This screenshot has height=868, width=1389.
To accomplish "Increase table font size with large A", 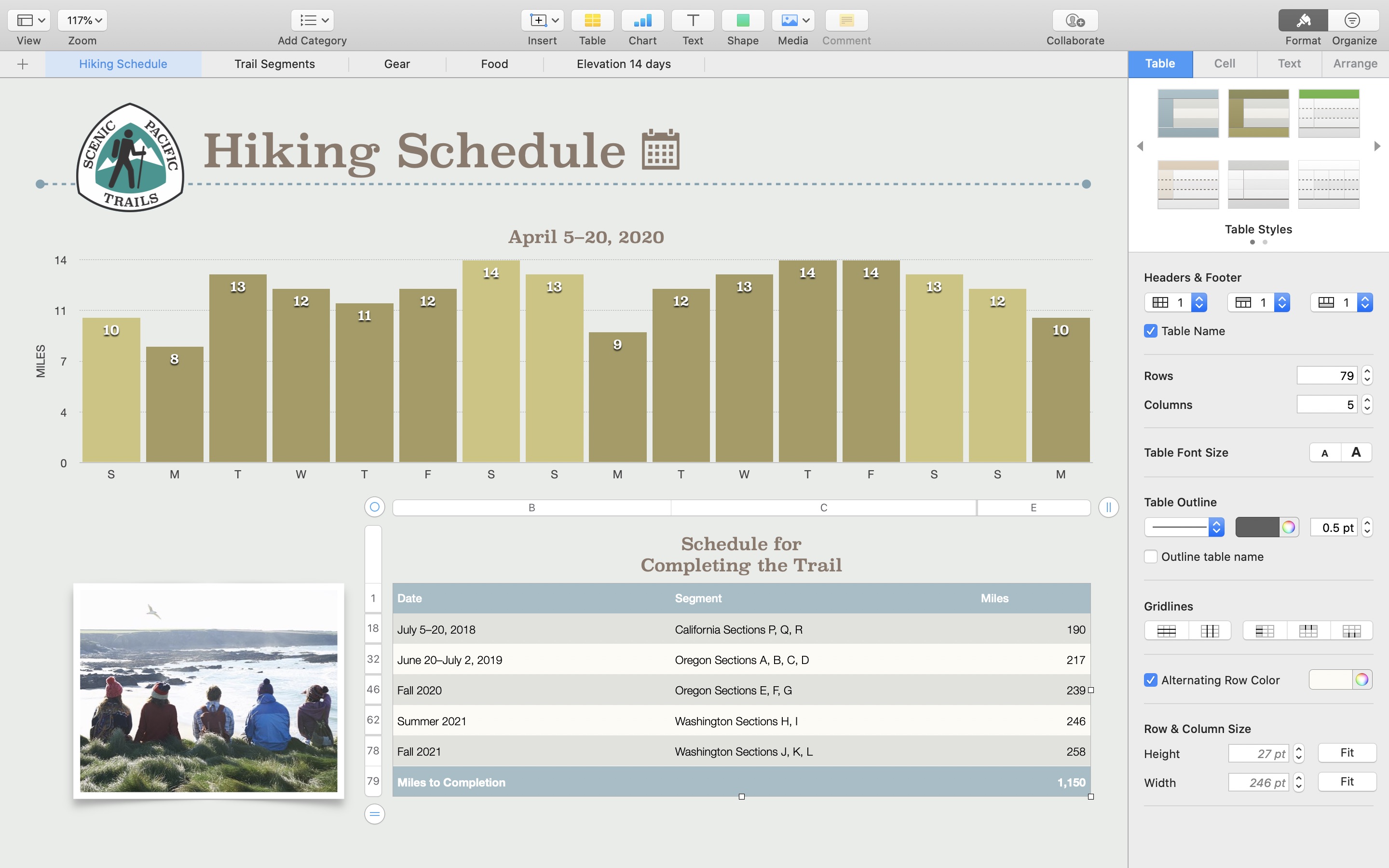I will (x=1356, y=452).
